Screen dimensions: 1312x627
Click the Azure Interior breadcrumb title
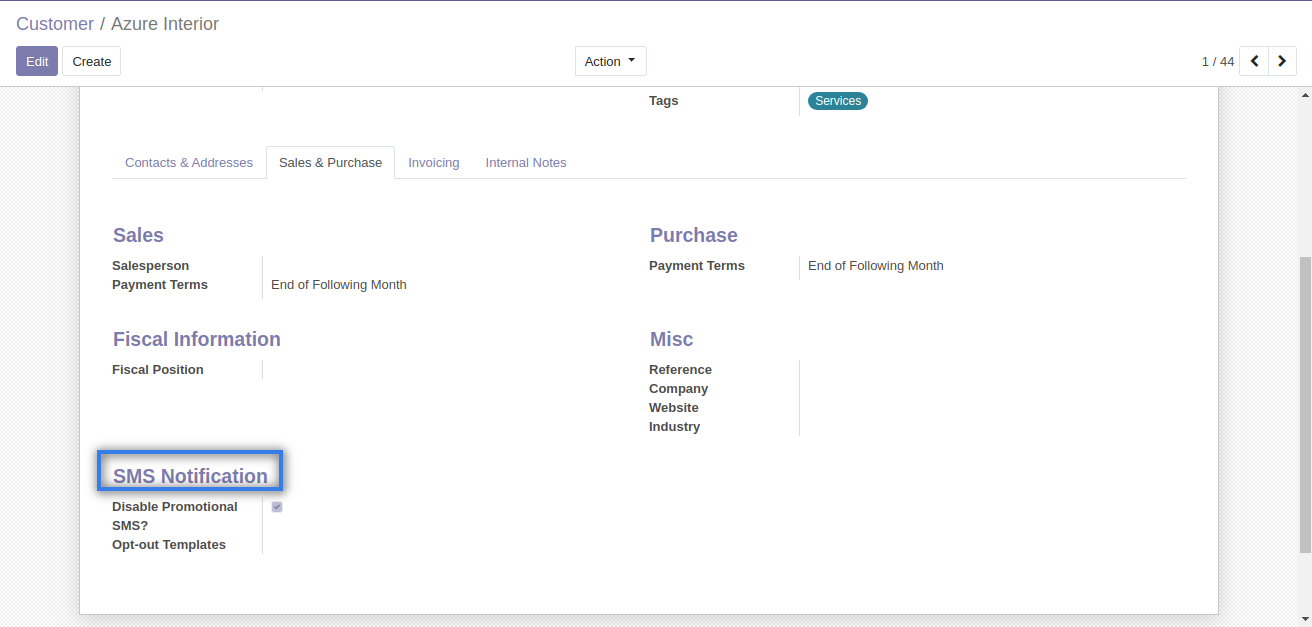tap(165, 24)
